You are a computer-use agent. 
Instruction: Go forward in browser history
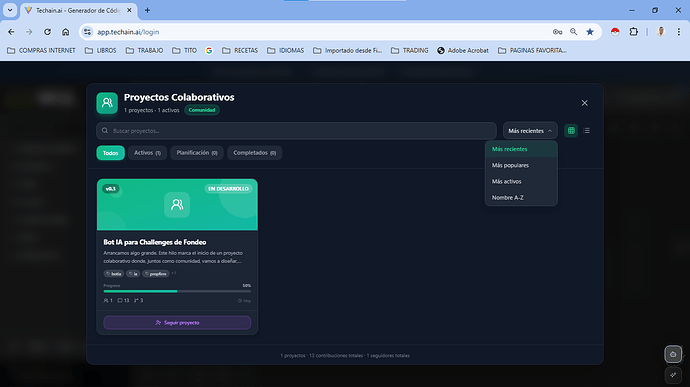(29, 32)
